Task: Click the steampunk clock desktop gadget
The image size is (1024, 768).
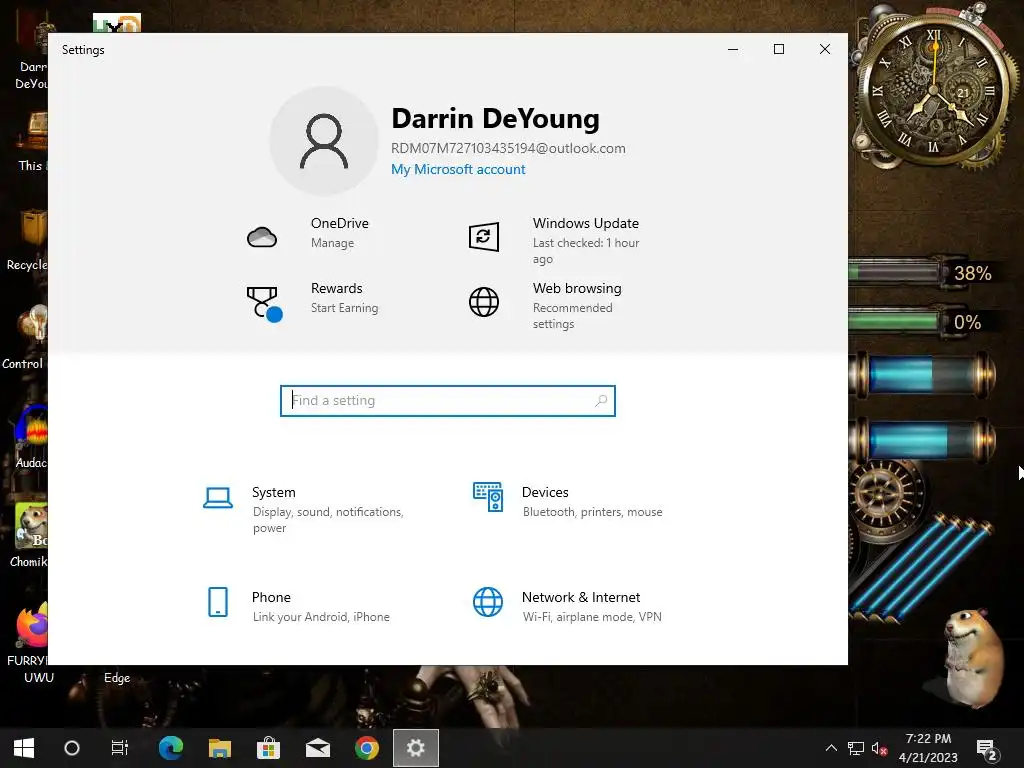Action: pos(934,88)
